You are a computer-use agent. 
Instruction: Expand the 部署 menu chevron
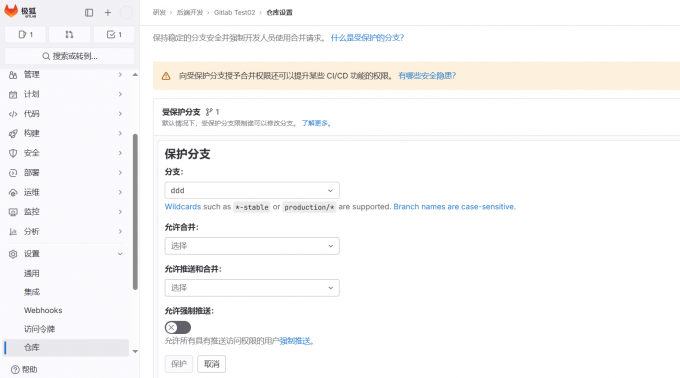[x=120, y=173]
